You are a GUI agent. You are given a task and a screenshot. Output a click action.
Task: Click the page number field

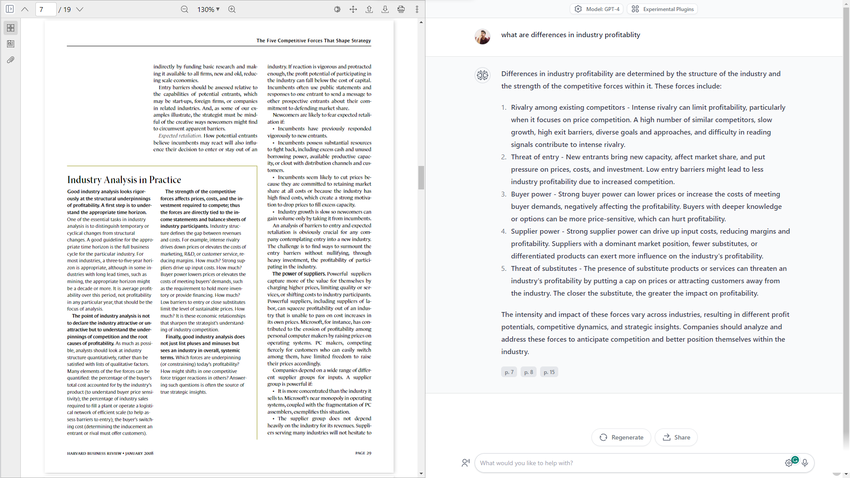click(44, 9)
